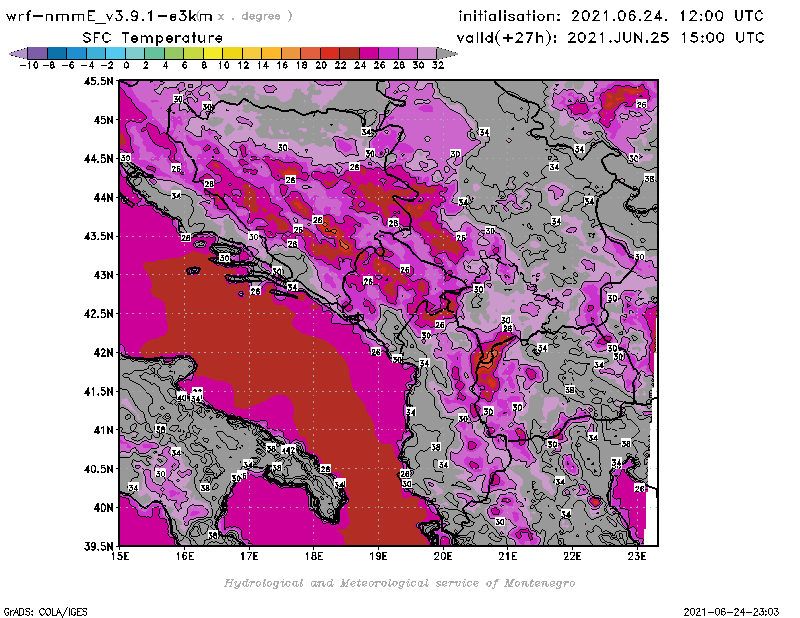Click the 42N latitude axis label
The image size is (800, 618).
click(99, 352)
